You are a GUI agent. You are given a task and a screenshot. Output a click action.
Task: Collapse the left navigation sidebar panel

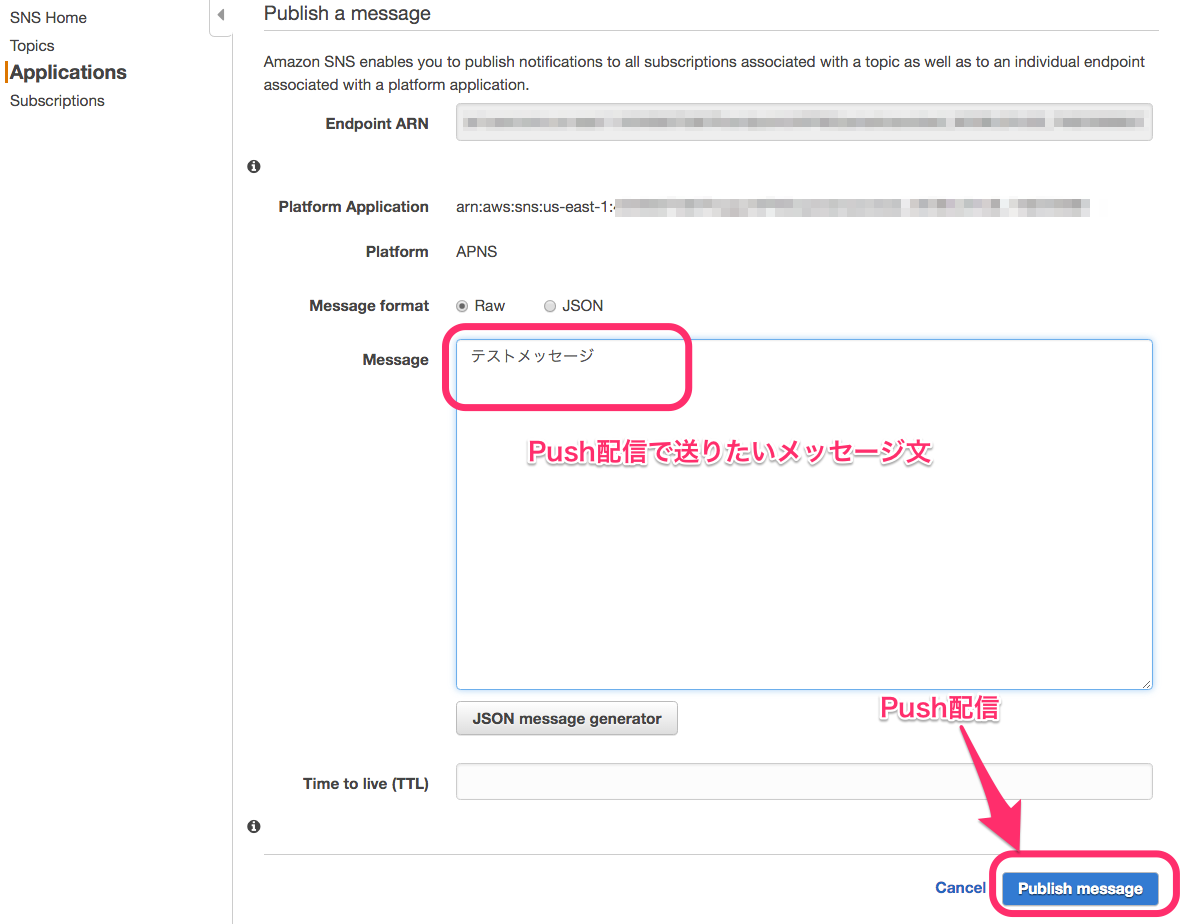point(220,16)
